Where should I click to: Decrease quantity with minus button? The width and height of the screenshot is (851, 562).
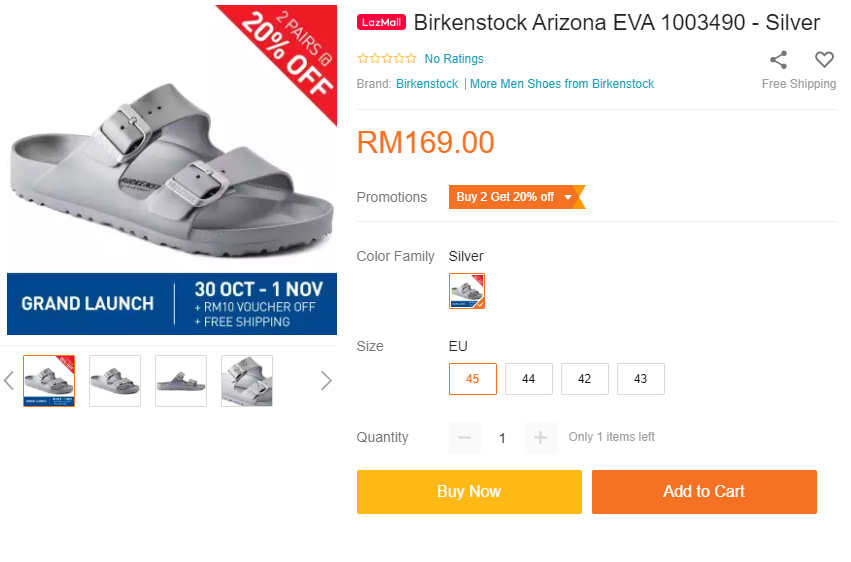click(x=464, y=438)
